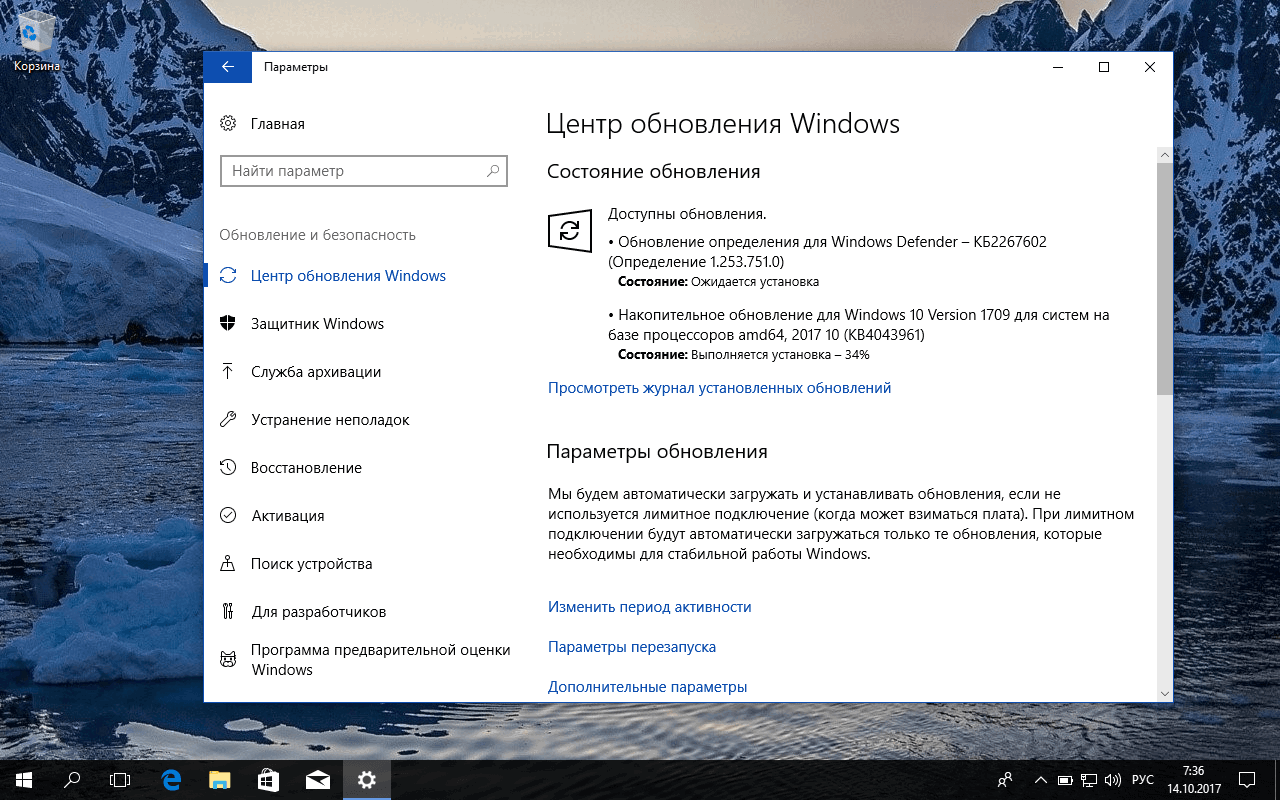This screenshot has height=800, width=1280.
Task: Open Изменить период активности link
Action: tap(649, 607)
